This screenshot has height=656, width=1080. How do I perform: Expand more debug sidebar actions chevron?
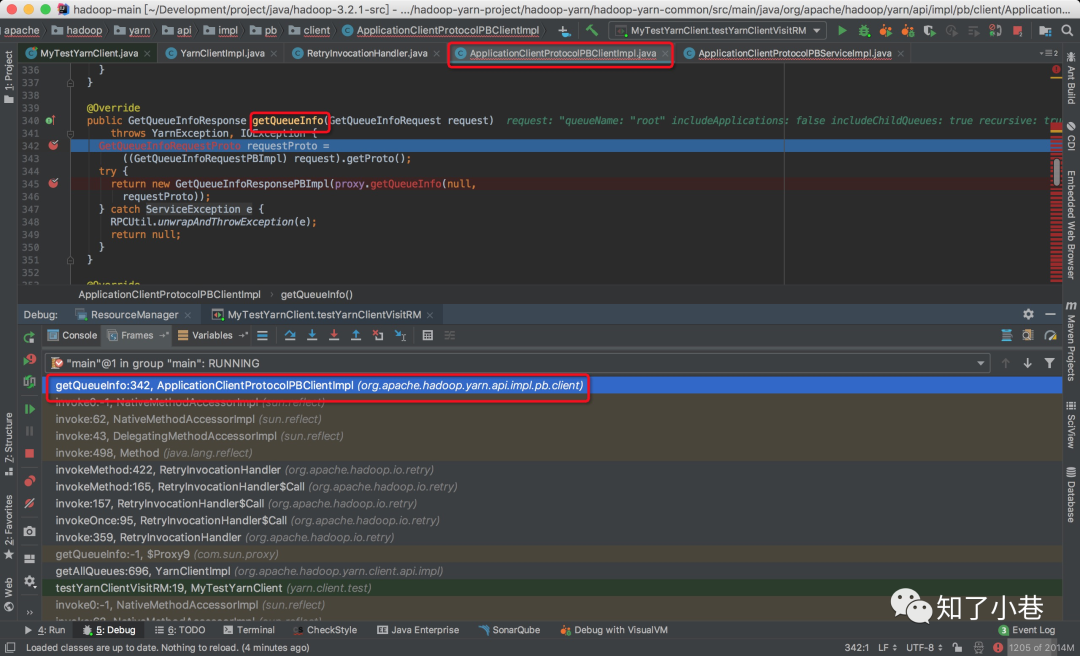[29, 612]
